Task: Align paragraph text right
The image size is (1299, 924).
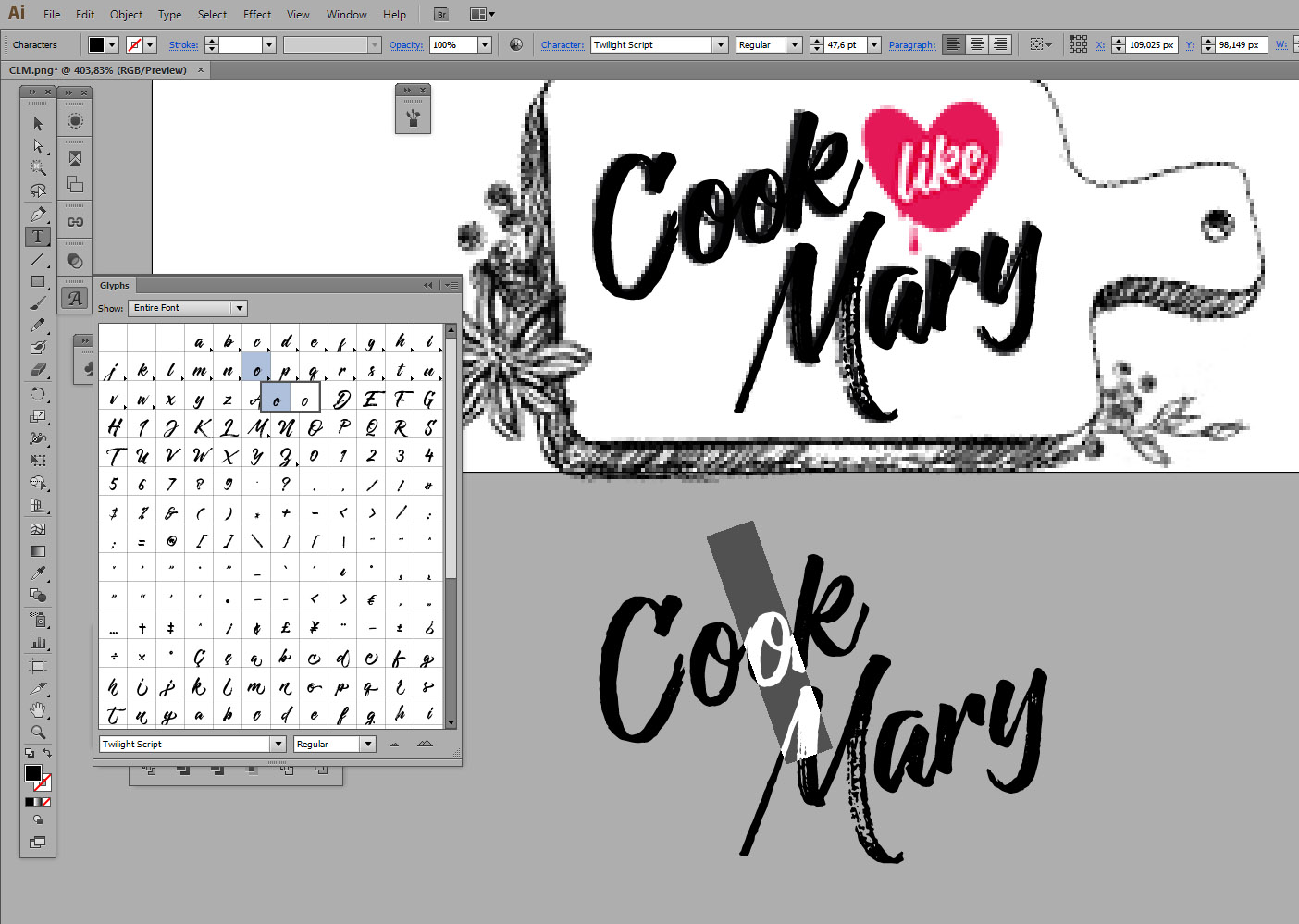Action: point(999,44)
